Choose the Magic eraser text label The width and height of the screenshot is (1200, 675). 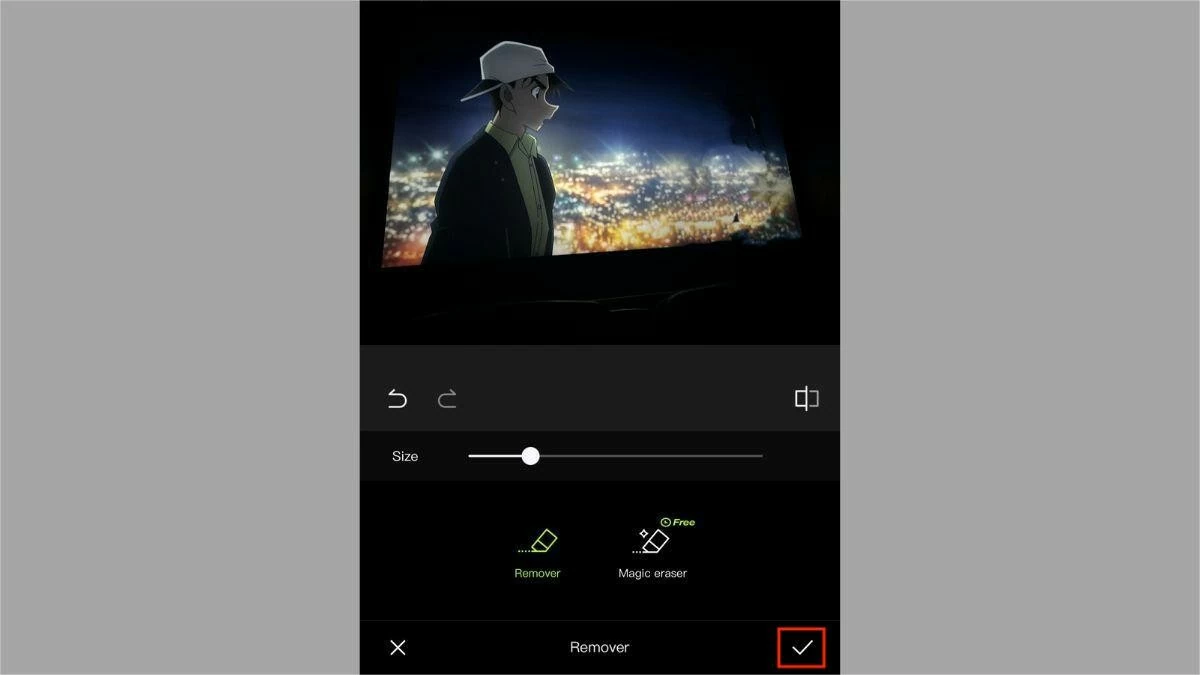tap(652, 573)
